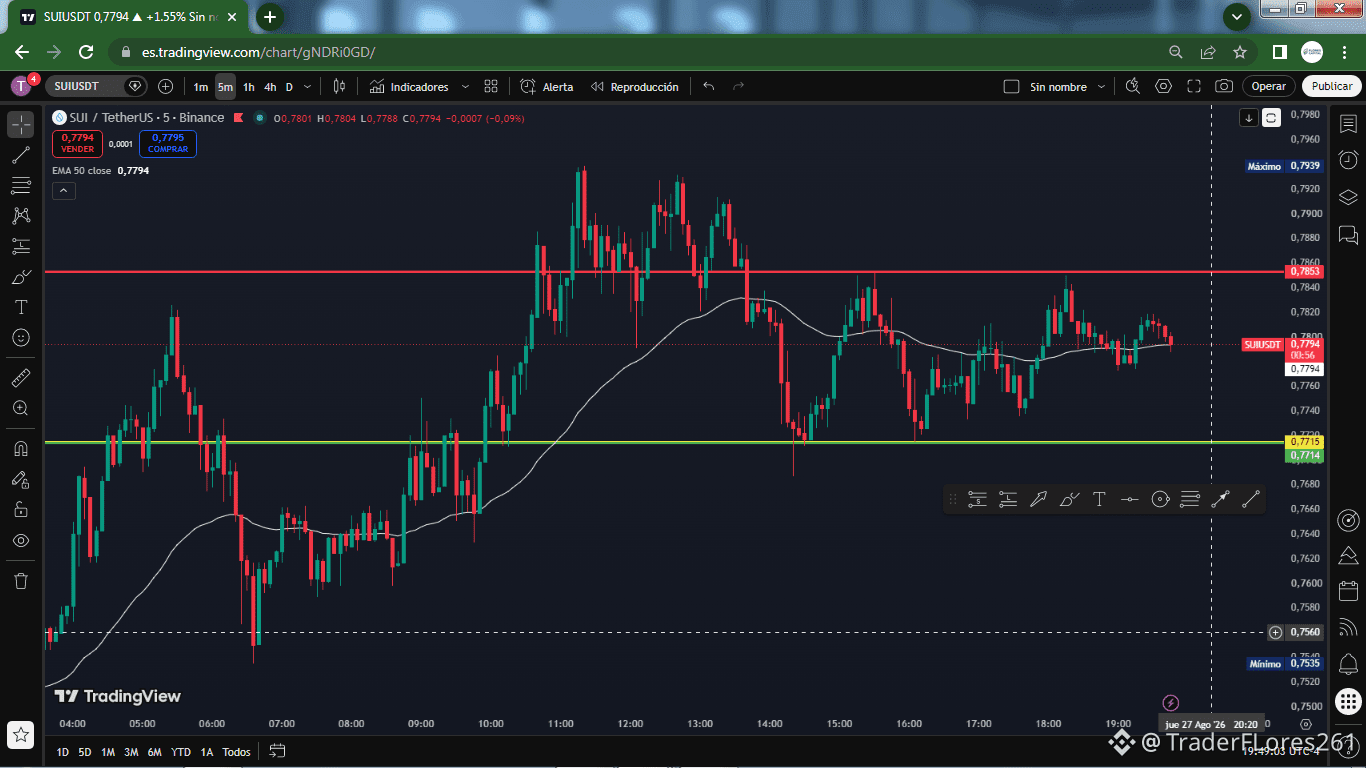This screenshot has height=768, width=1366.
Task: Open the chart settings hexagon icon
Action: coord(1163,87)
